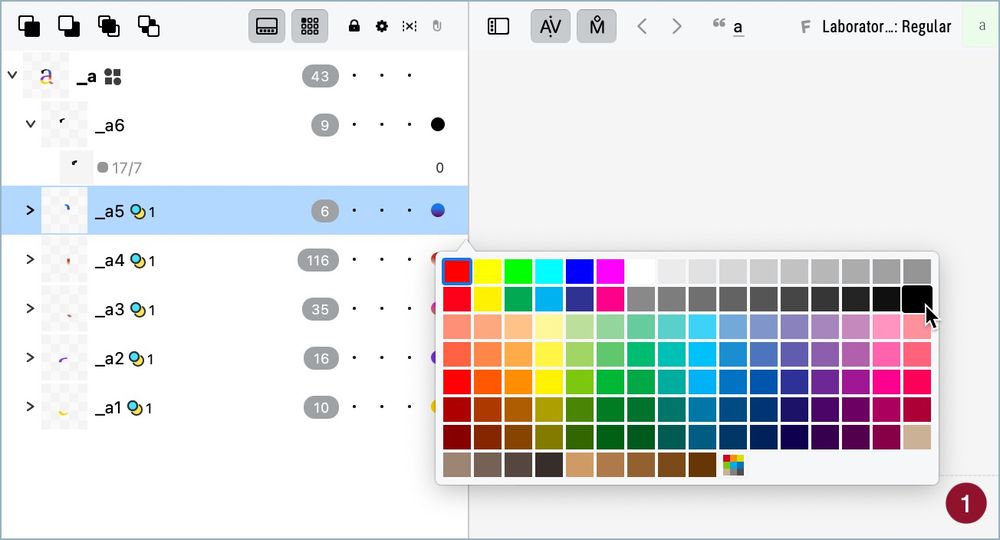Click the count badge '10' on _a1
The height and width of the screenshot is (540, 1000).
[321, 407]
